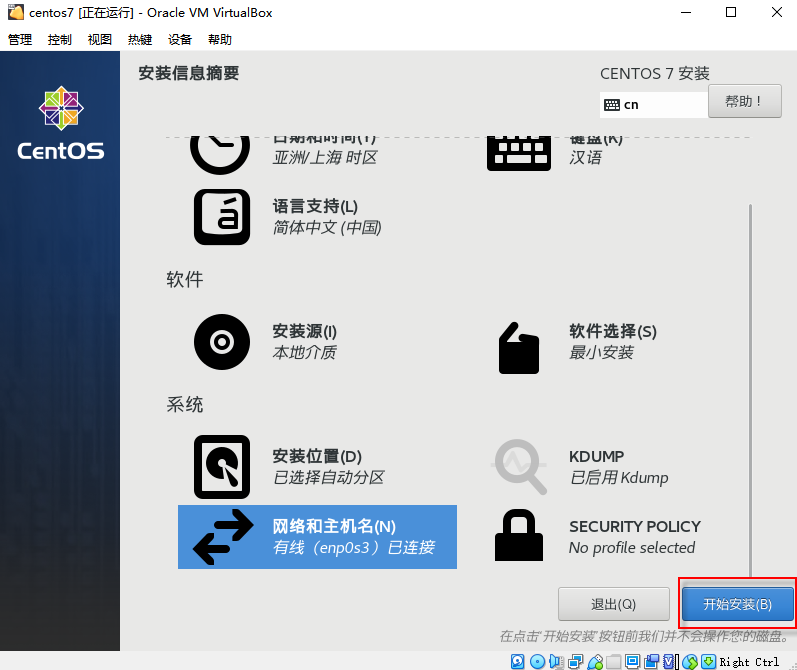
Task: Open the 热键 menu
Action: coord(140,40)
